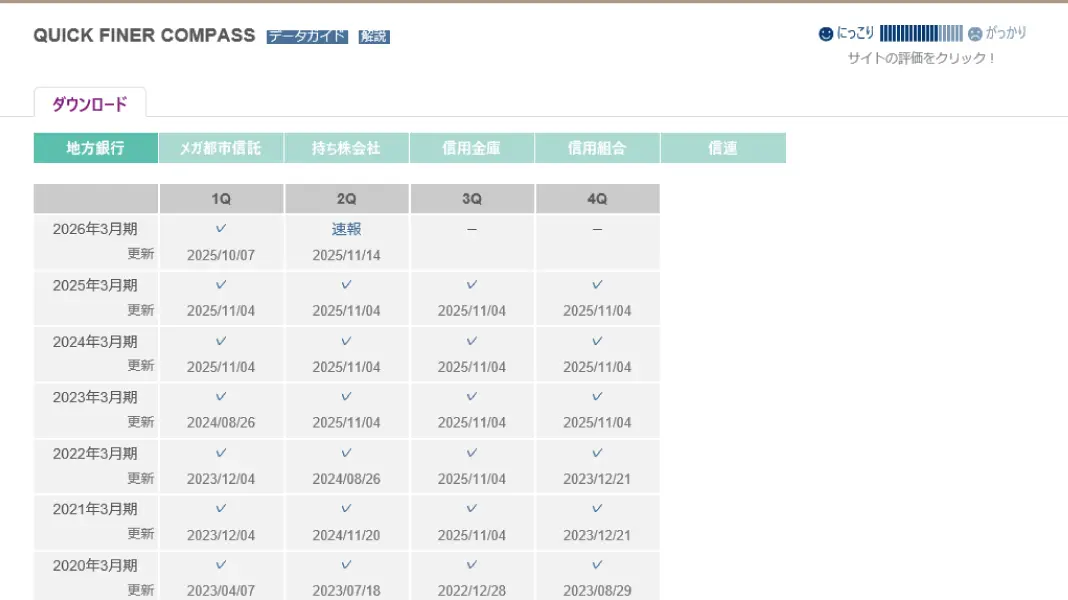This screenshot has height=600, width=1068.
Task: Click the 2024/11/20 update date
Action: [x=346, y=535]
